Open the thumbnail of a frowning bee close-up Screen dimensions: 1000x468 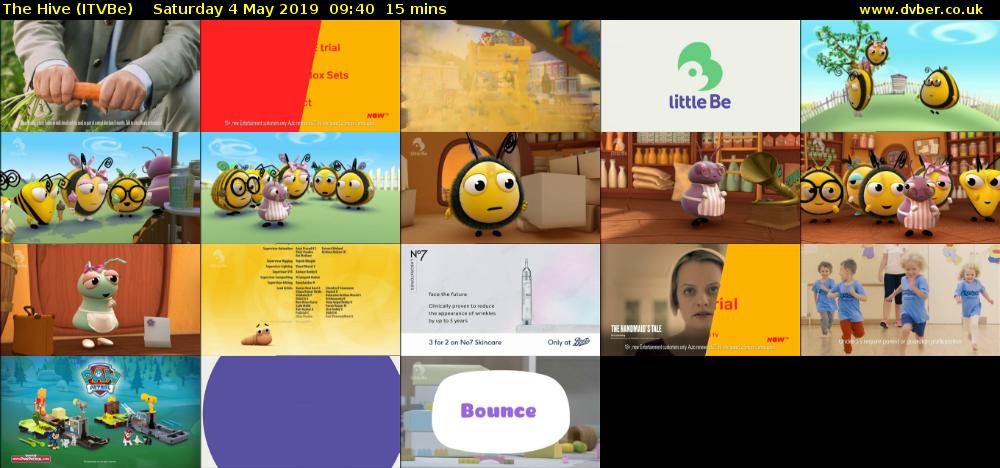pos(500,188)
